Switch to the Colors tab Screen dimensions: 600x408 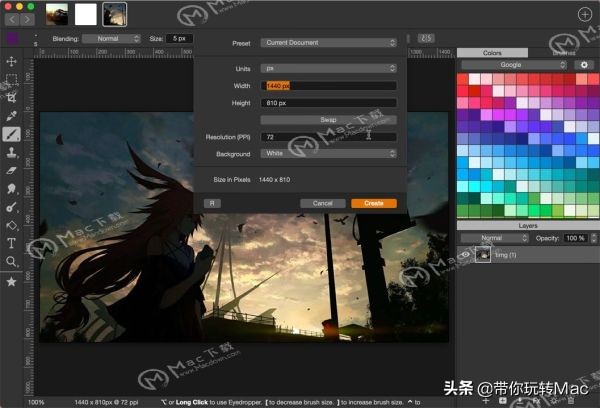pyautogui.click(x=492, y=53)
